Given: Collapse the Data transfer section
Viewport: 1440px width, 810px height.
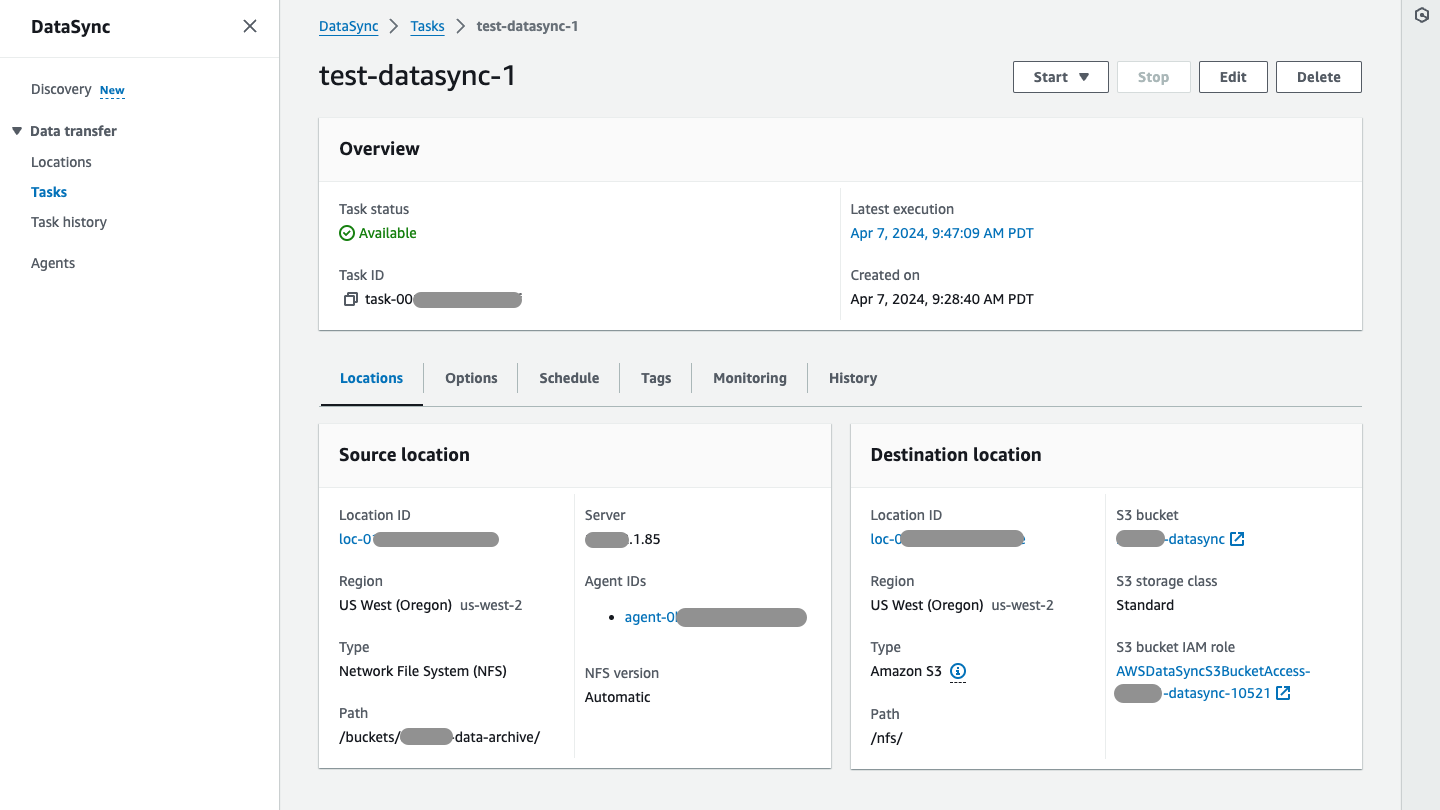Looking at the screenshot, I should point(17,131).
